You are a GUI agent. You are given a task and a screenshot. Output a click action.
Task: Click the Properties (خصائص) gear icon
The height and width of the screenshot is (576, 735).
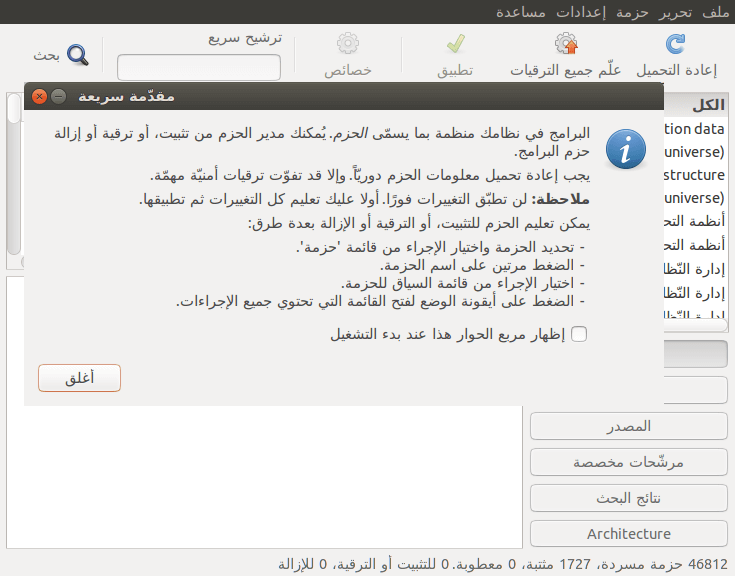(x=348, y=44)
